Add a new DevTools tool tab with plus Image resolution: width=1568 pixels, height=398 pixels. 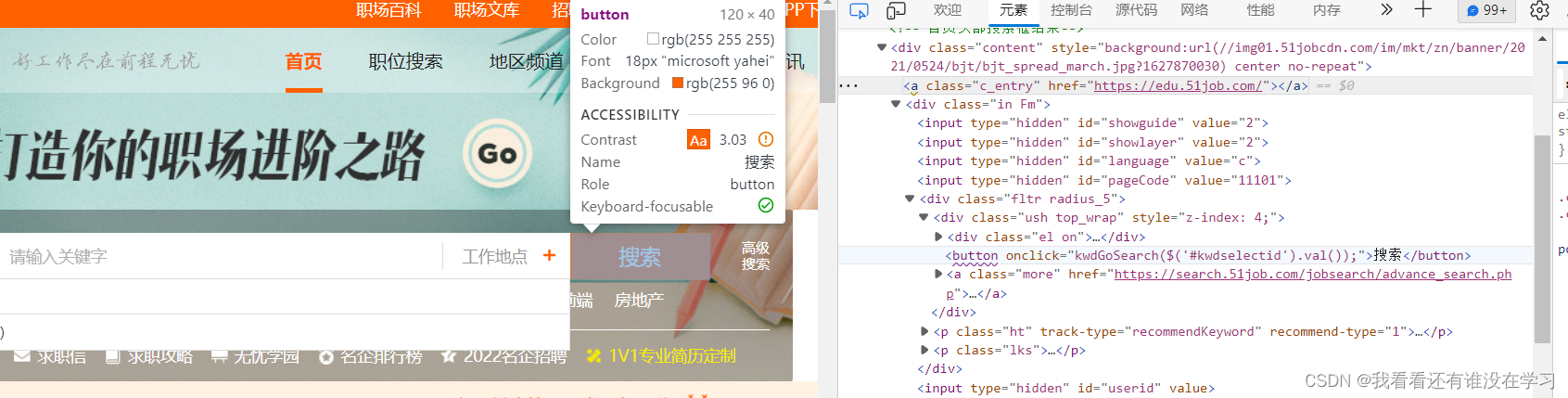pyautogui.click(x=1423, y=9)
